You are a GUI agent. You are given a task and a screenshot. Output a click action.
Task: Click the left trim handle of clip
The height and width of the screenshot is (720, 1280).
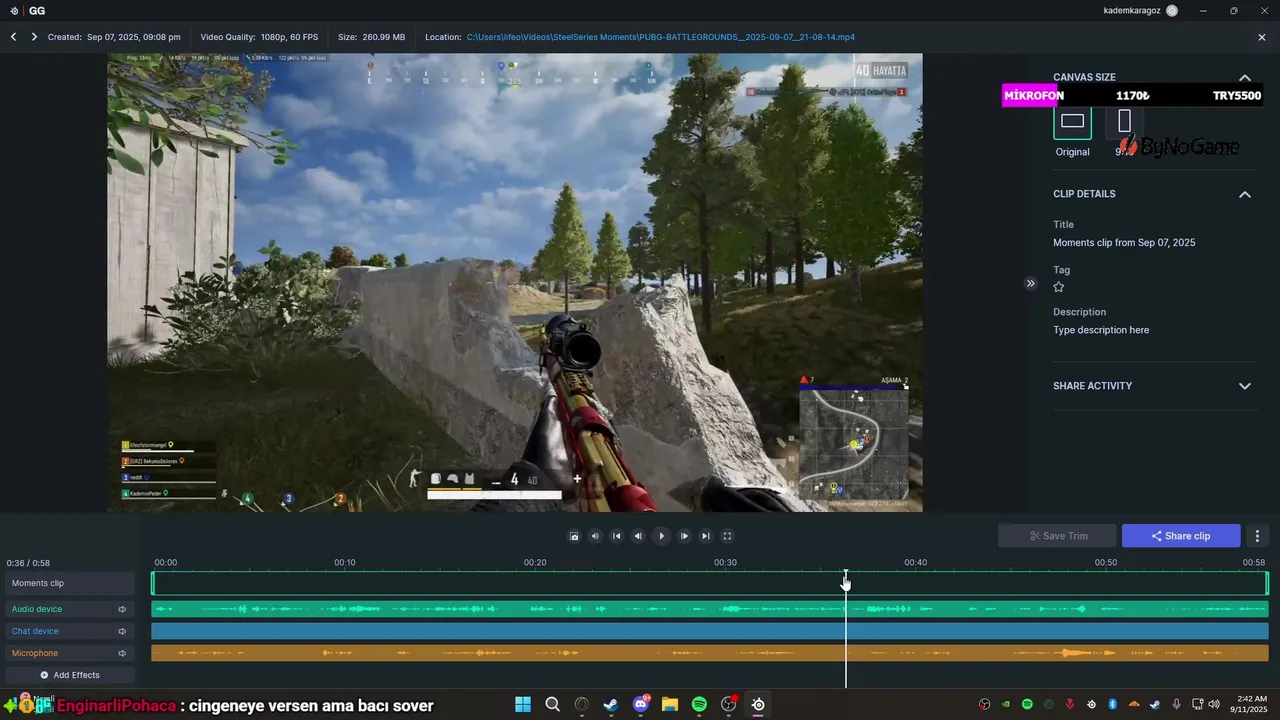point(153,583)
